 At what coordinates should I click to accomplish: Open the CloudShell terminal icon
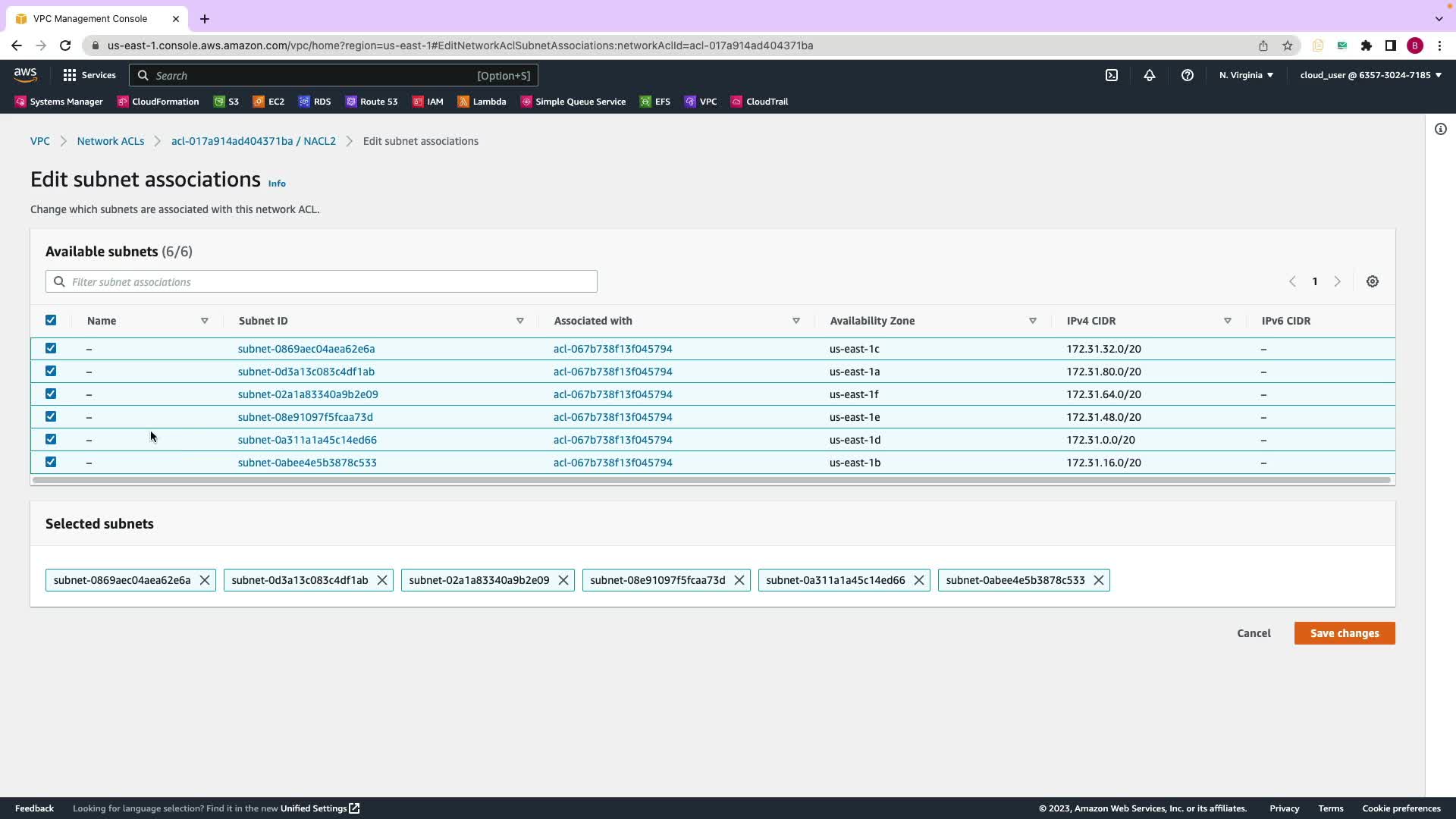click(1111, 75)
